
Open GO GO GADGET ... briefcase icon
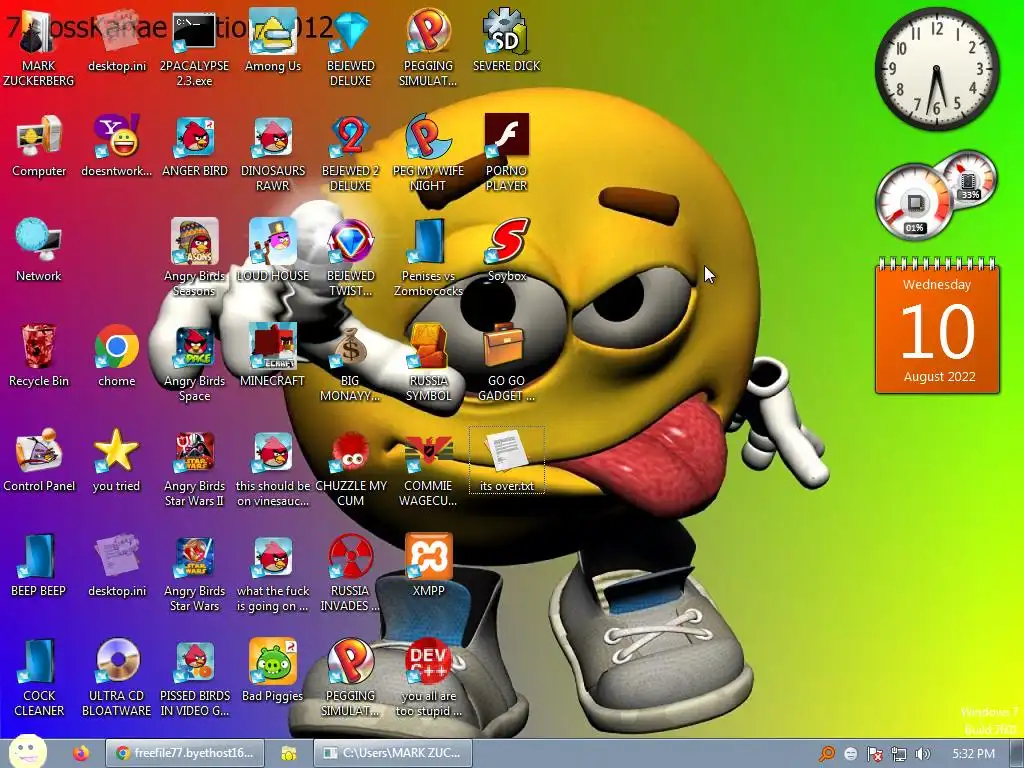pyautogui.click(x=507, y=364)
